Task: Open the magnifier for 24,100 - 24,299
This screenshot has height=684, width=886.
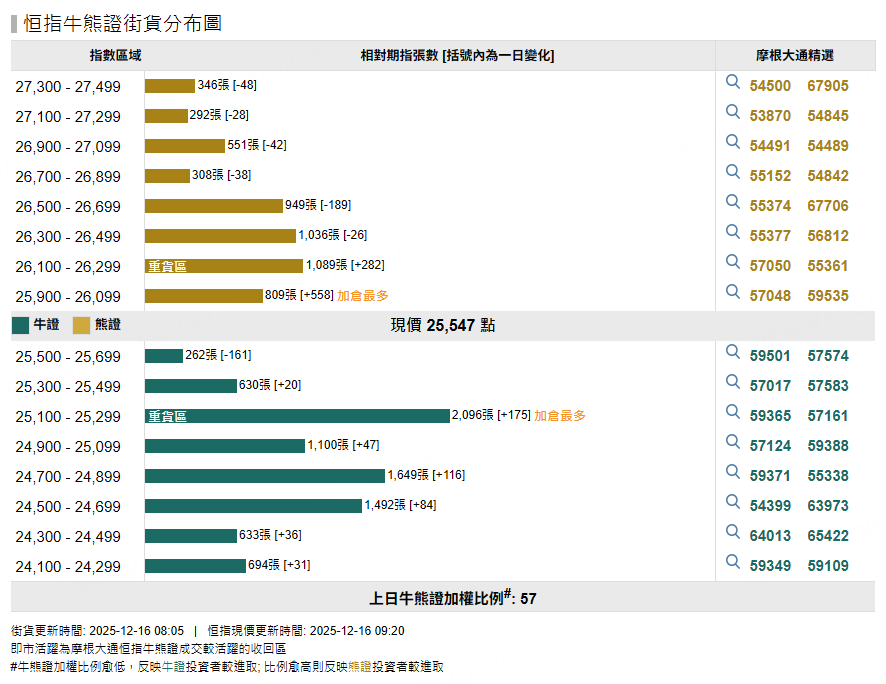Action: (733, 561)
